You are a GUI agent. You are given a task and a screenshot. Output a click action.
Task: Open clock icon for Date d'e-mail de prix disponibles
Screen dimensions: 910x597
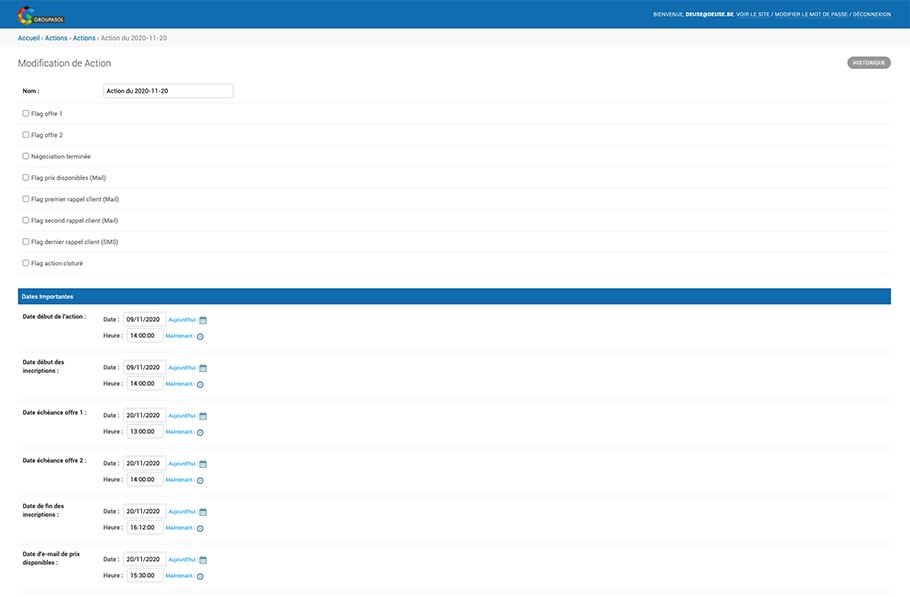coord(200,576)
